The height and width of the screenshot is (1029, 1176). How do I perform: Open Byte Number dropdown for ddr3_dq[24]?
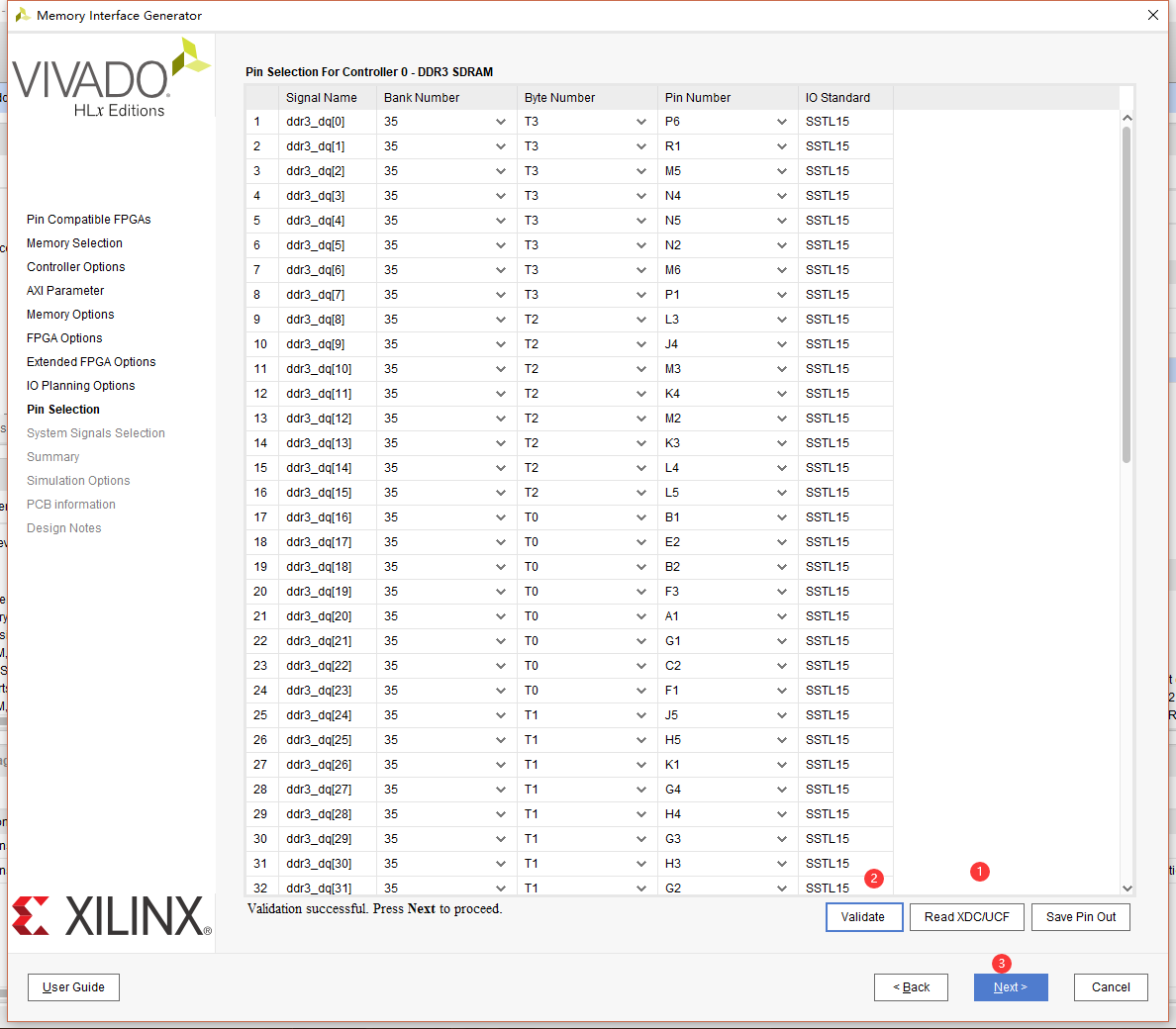[x=641, y=714]
